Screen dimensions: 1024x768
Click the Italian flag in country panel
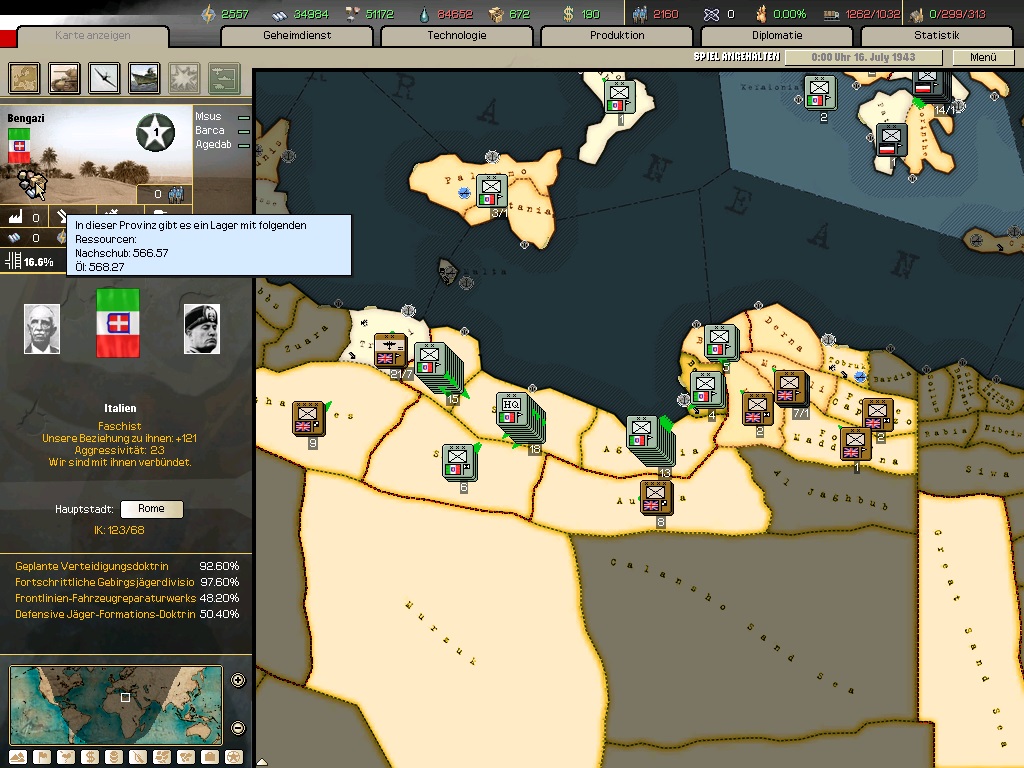click(118, 323)
